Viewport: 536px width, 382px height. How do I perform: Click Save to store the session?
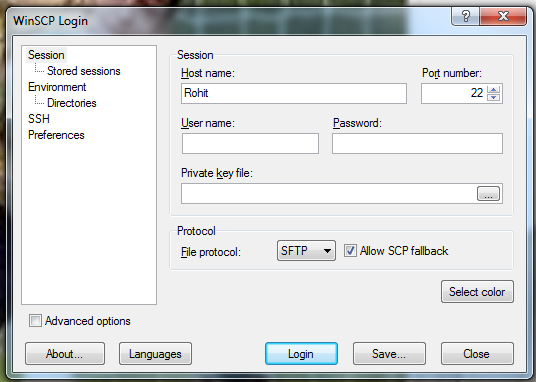tap(389, 354)
